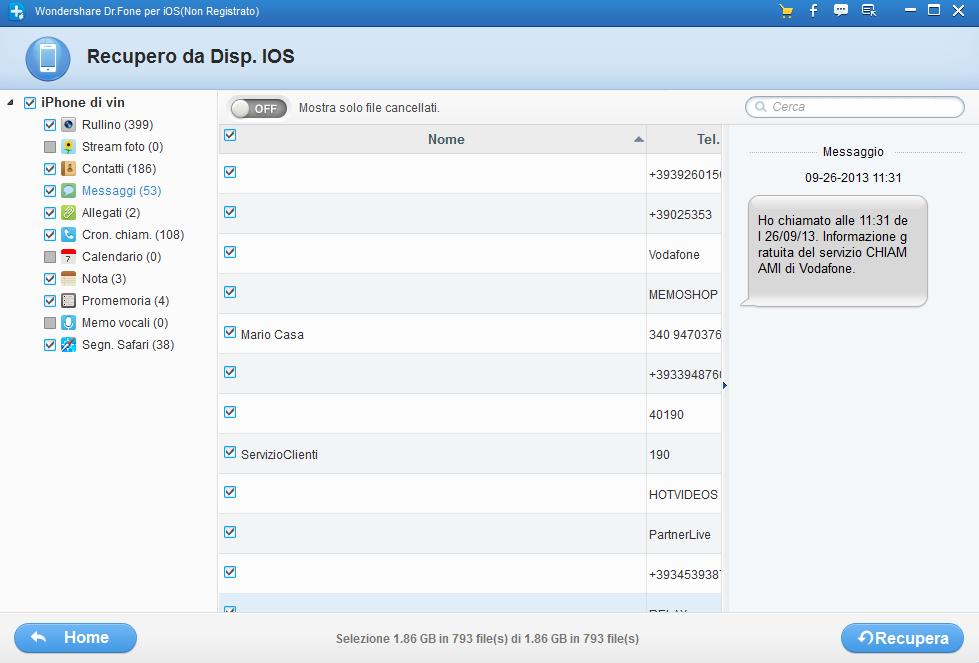
Task: Open Promemoria (4) category
Action: (x=125, y=301)
